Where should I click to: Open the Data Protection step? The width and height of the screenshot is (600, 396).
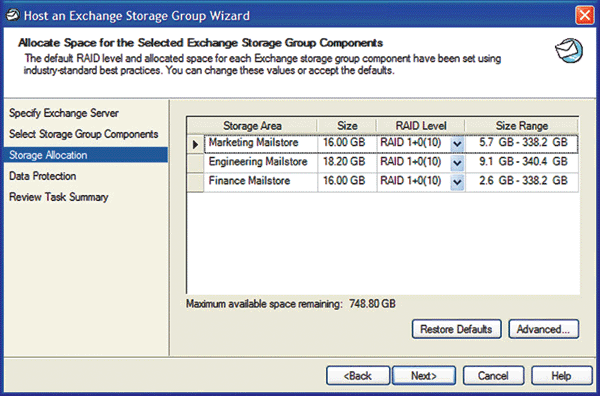pyautogui.click(x=42, y=176)
